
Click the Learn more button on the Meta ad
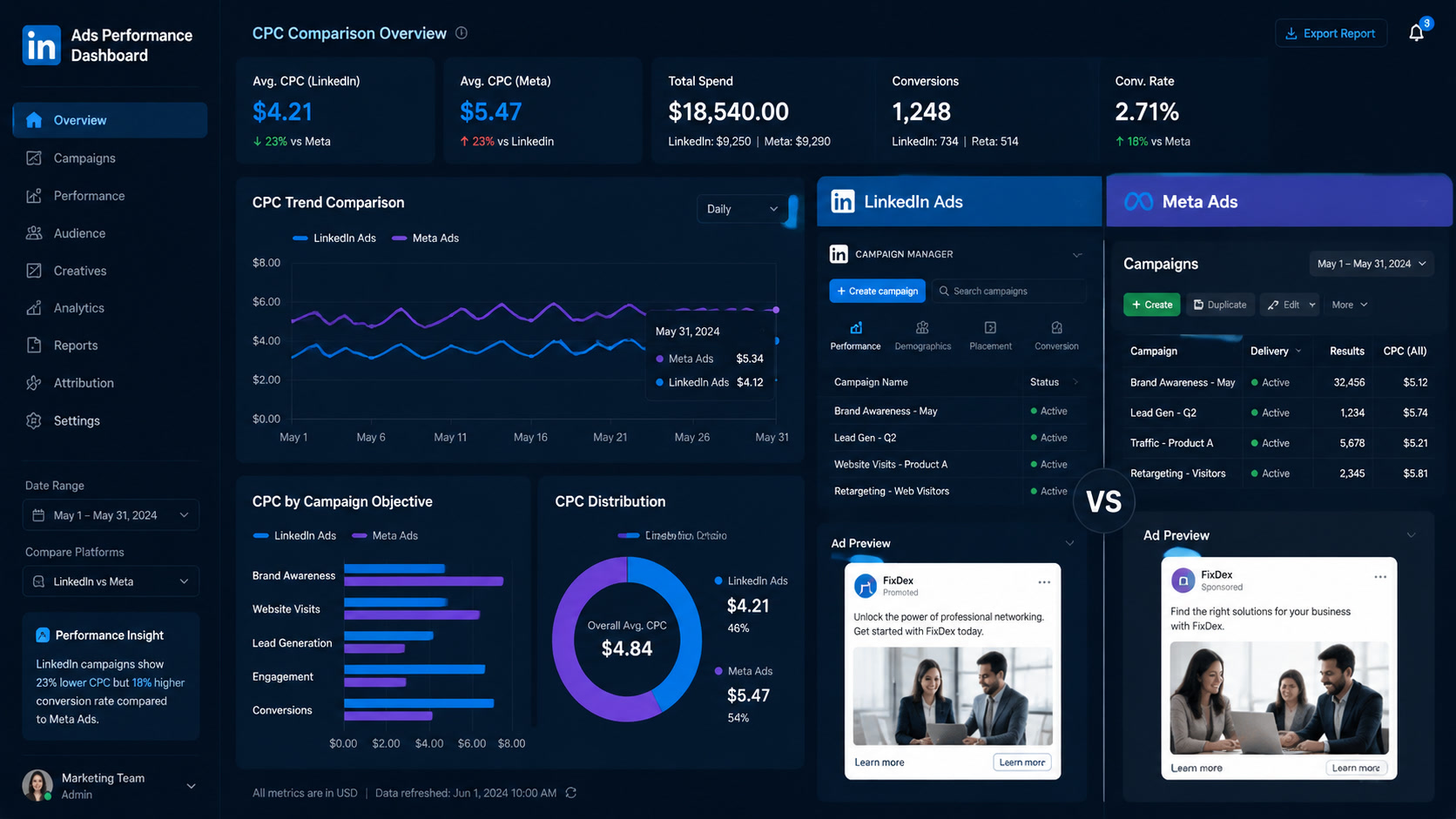click(1356, 768)
